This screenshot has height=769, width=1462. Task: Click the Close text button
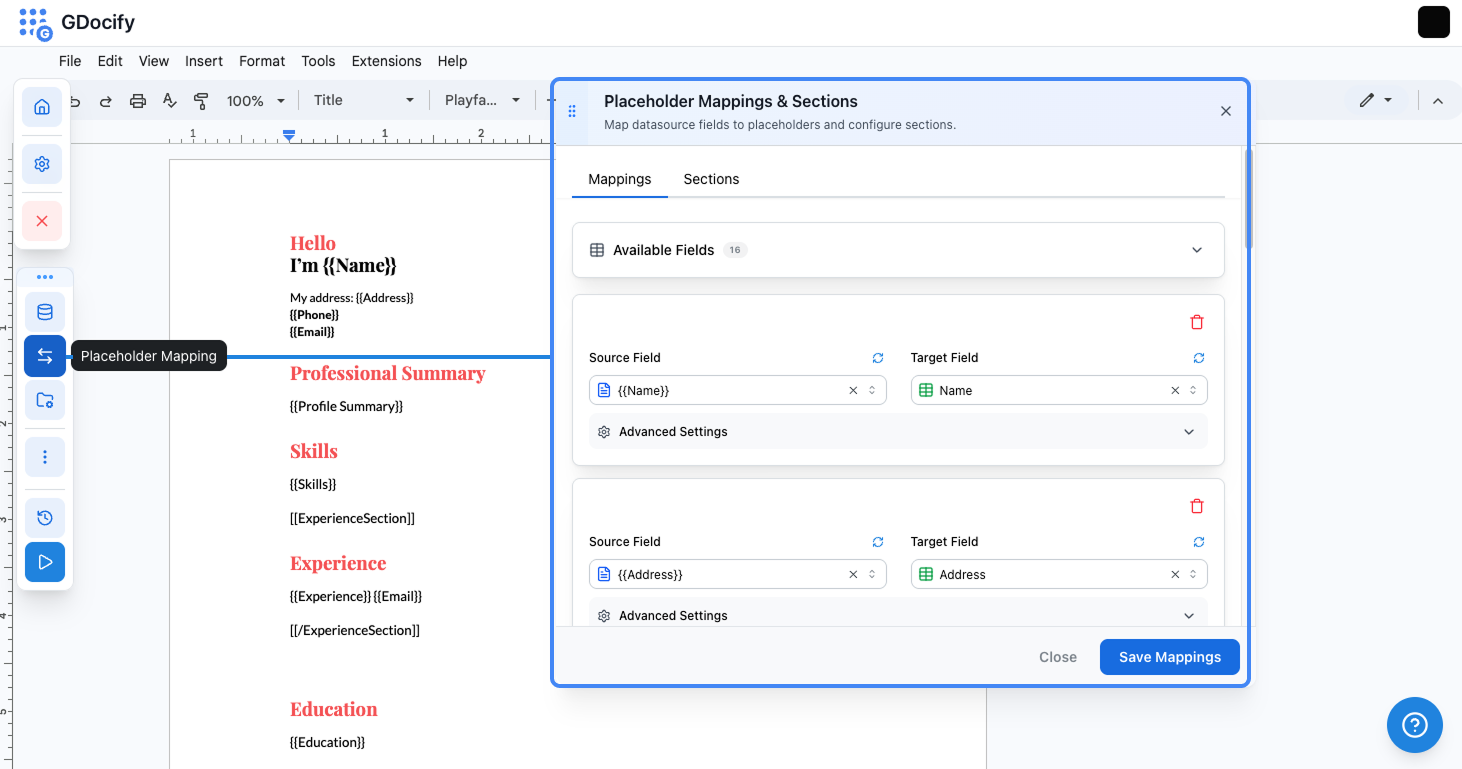[x=1057, y=657]
